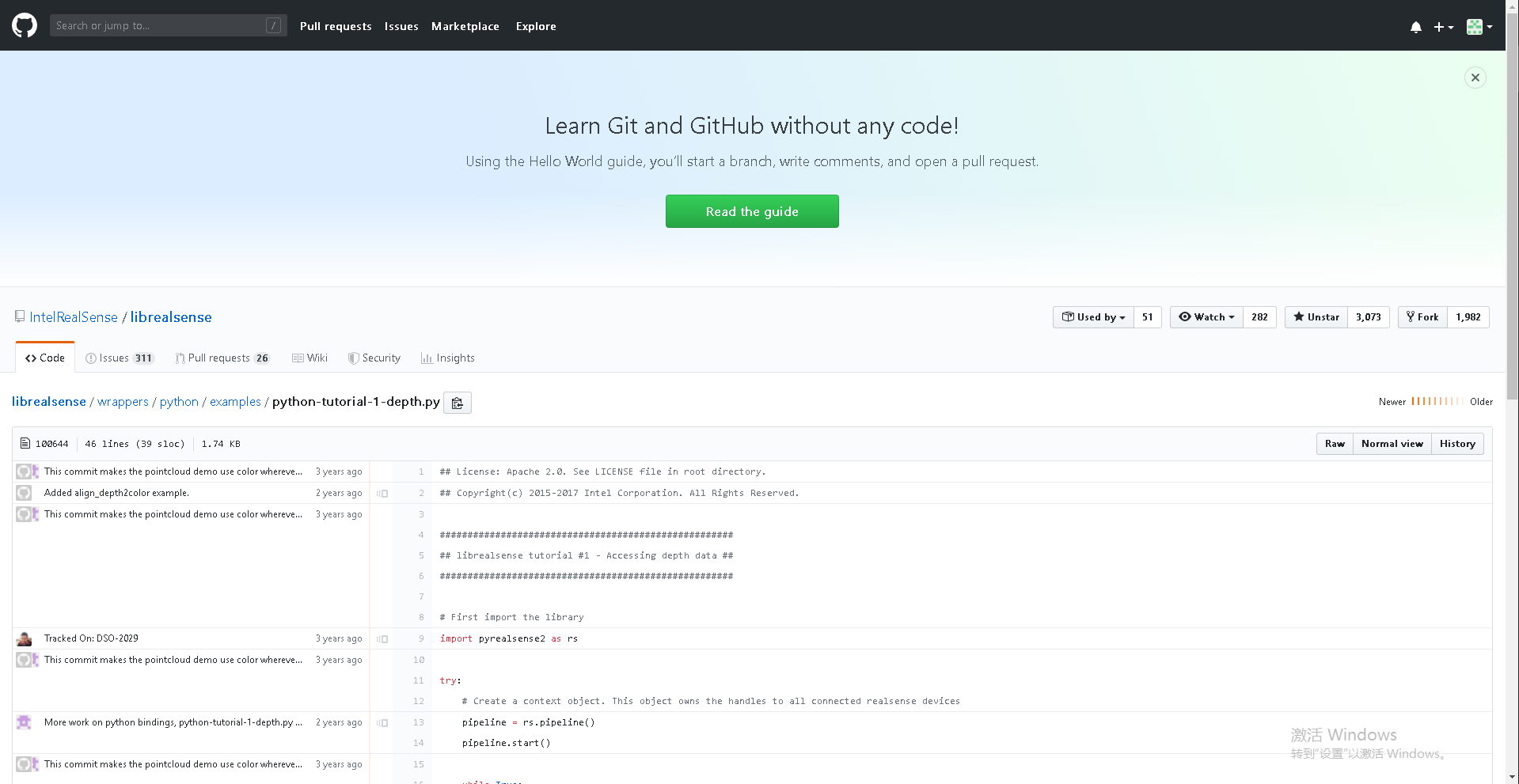This screenshot has width=1519, height=784.
Task: Switch to the Issues tab
Action: (119, 358)
